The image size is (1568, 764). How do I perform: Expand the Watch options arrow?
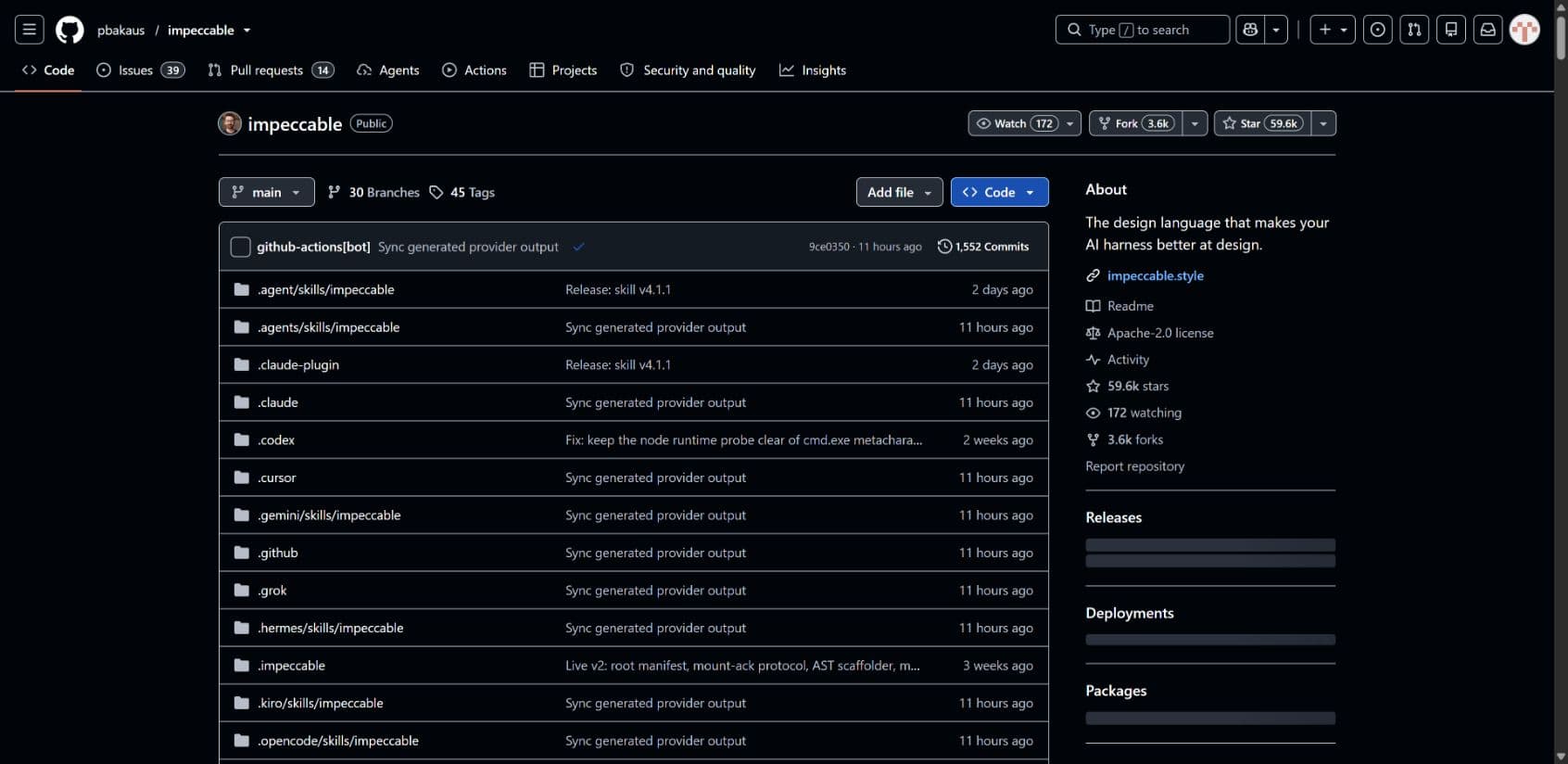pyautogui.click(x=1070, y=123)
